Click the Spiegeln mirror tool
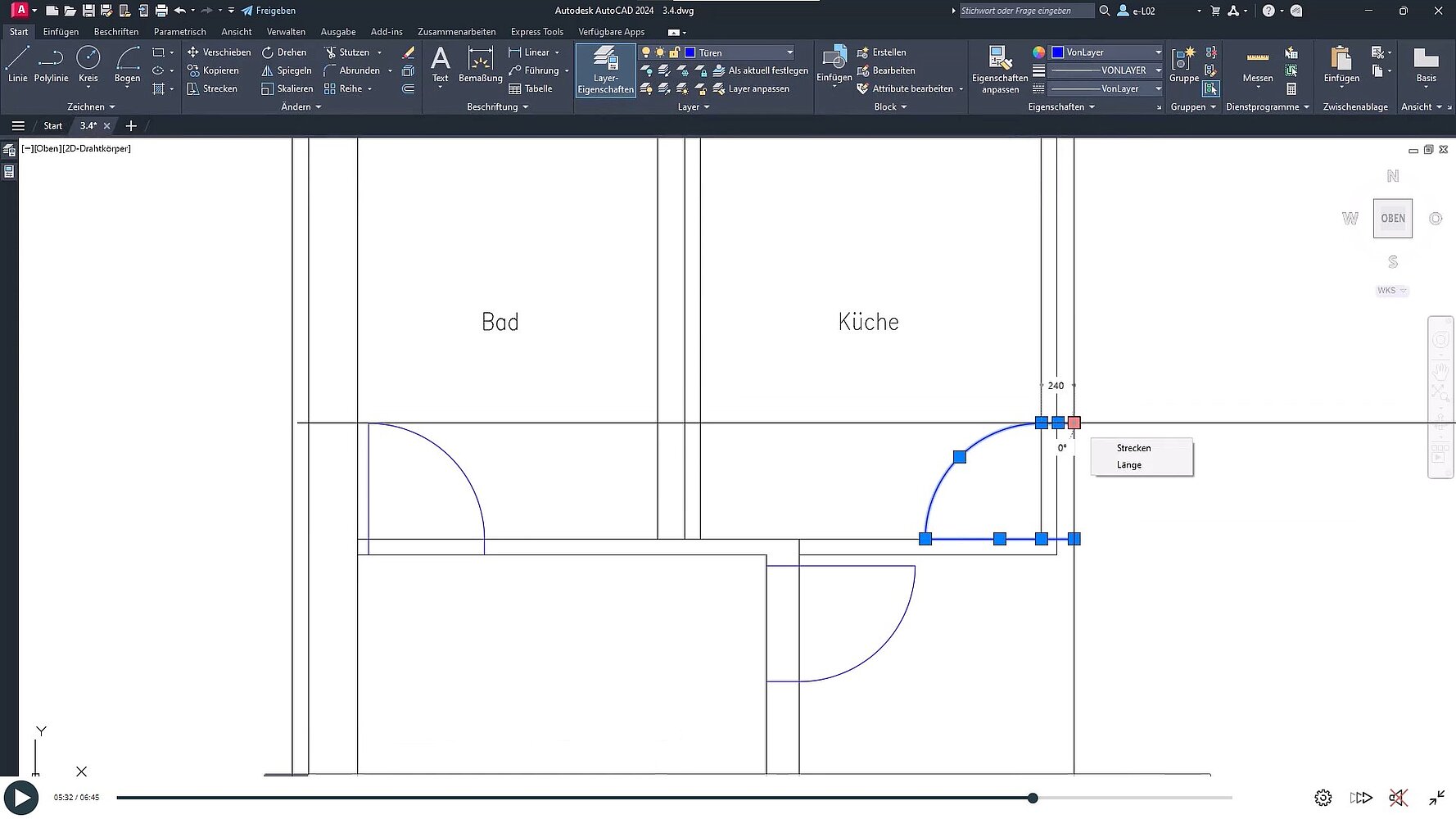The width and height of the screenshot is (1456, 819). tap(287, 70)
